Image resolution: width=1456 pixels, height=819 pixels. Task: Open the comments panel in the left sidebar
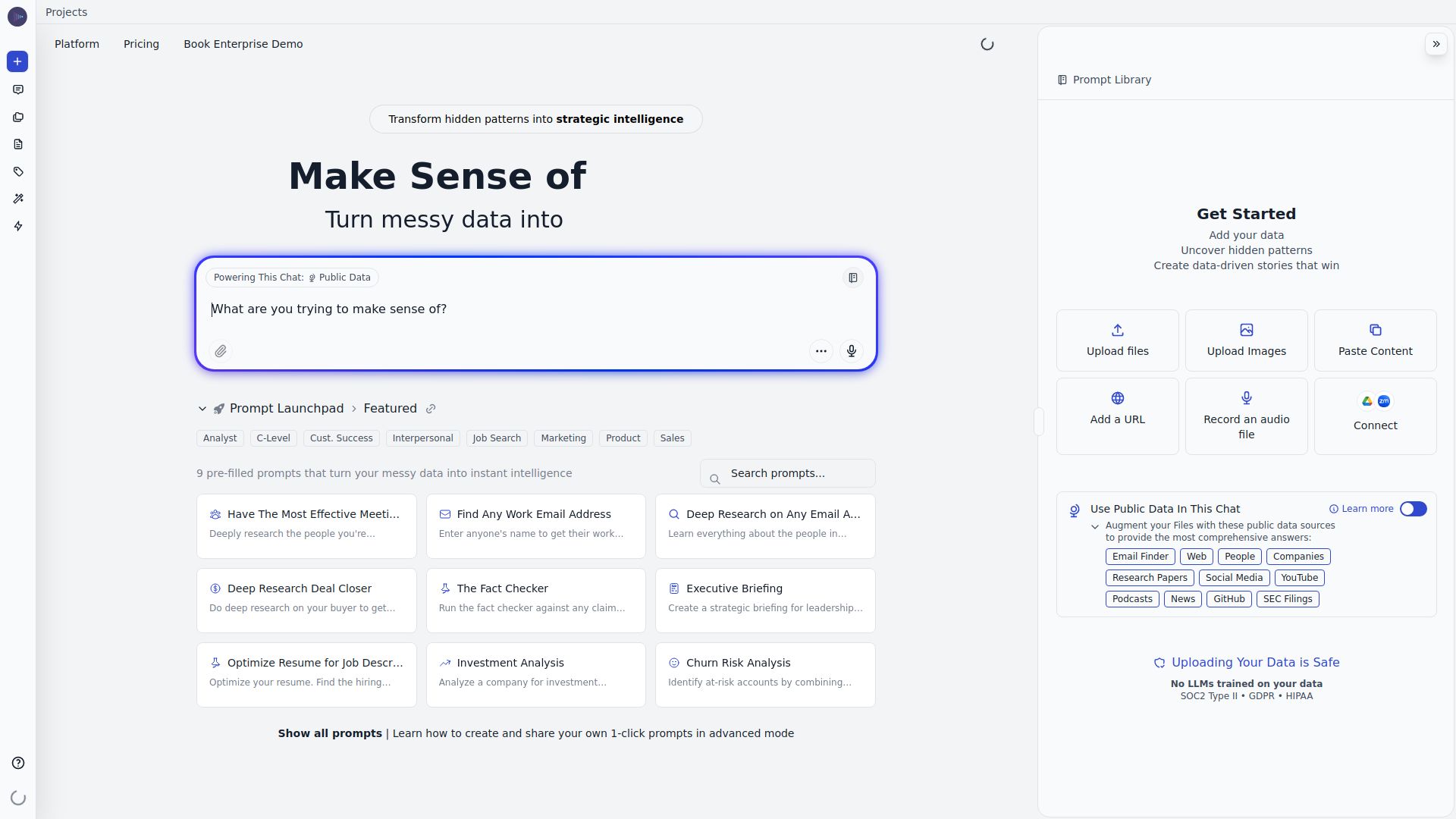pos(17,89)
